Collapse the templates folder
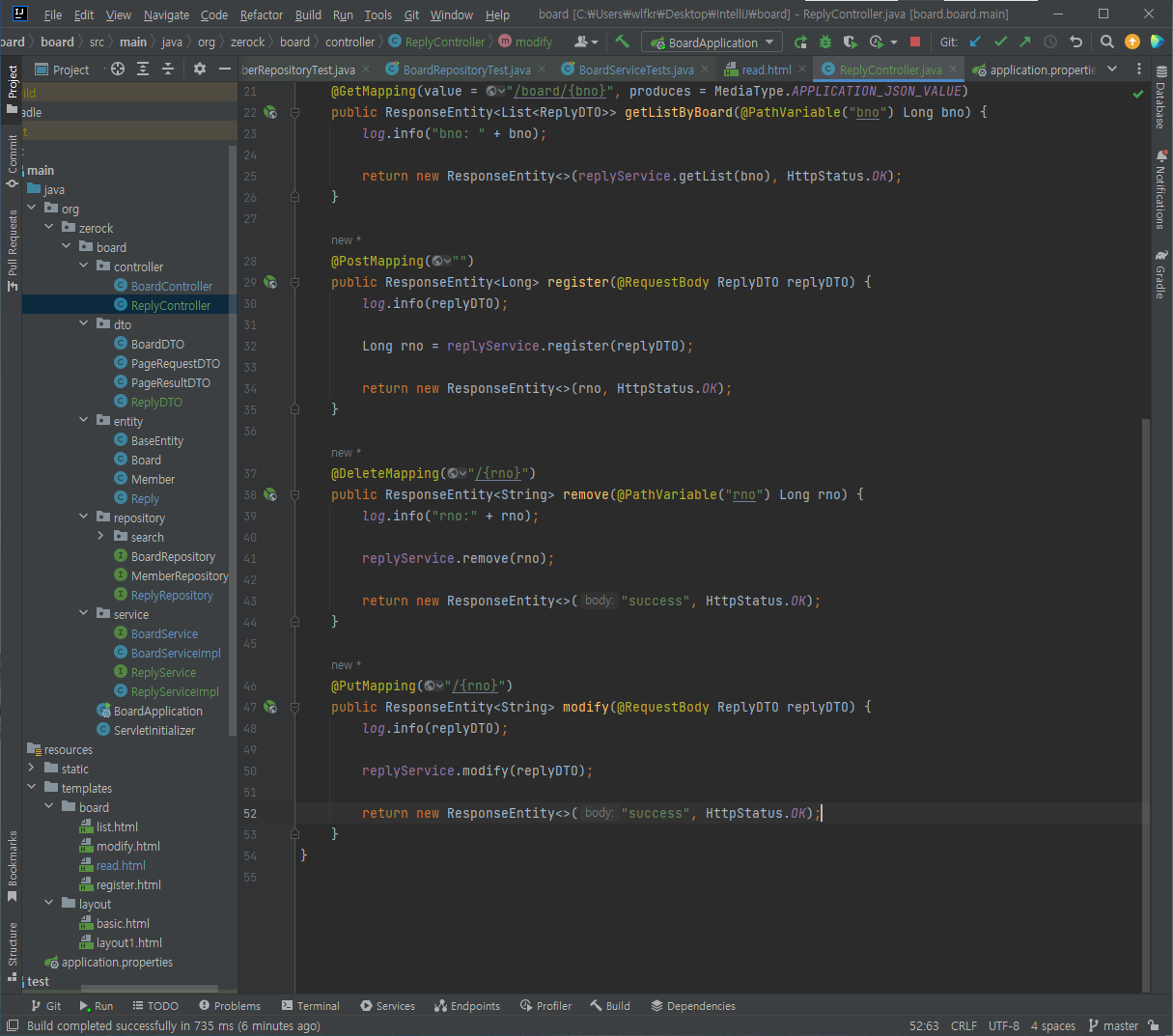 tap(31, 787)
